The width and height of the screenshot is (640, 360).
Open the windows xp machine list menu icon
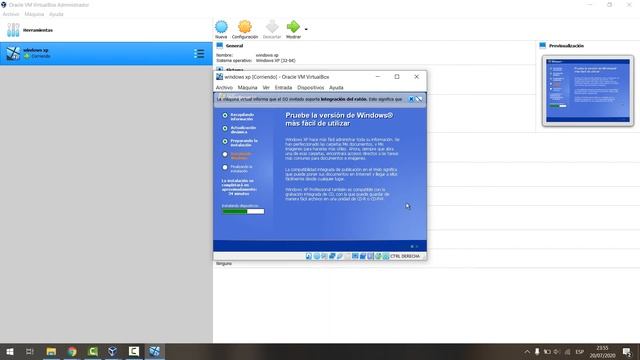click(x=199, y=53)
